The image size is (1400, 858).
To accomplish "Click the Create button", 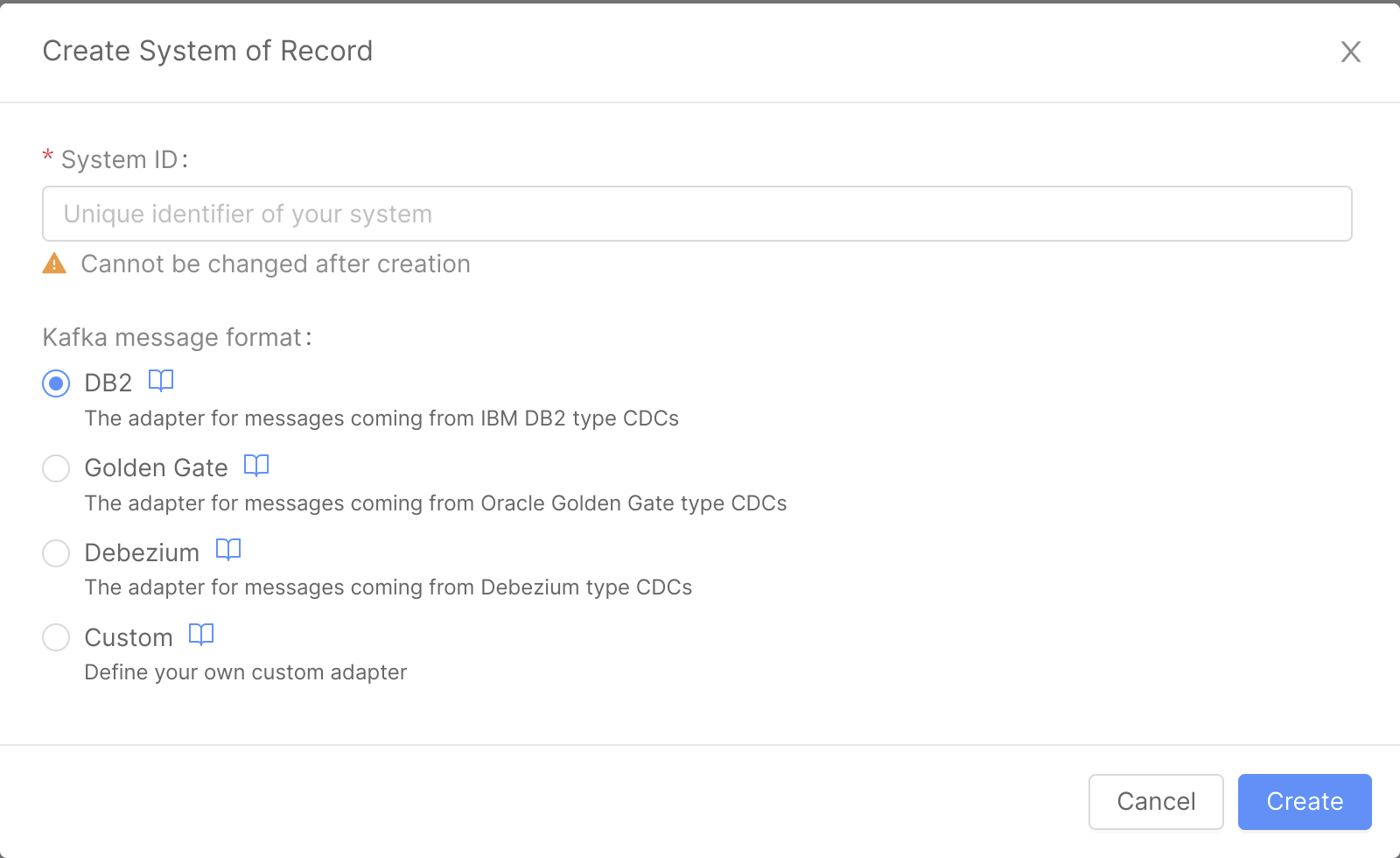I will 1304,801.
